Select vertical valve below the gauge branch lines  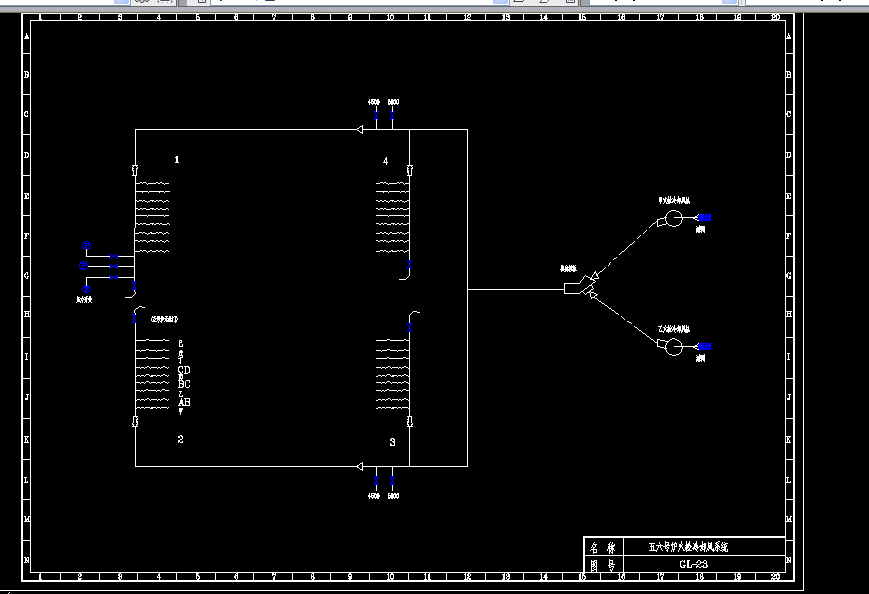tap(134, 286)
